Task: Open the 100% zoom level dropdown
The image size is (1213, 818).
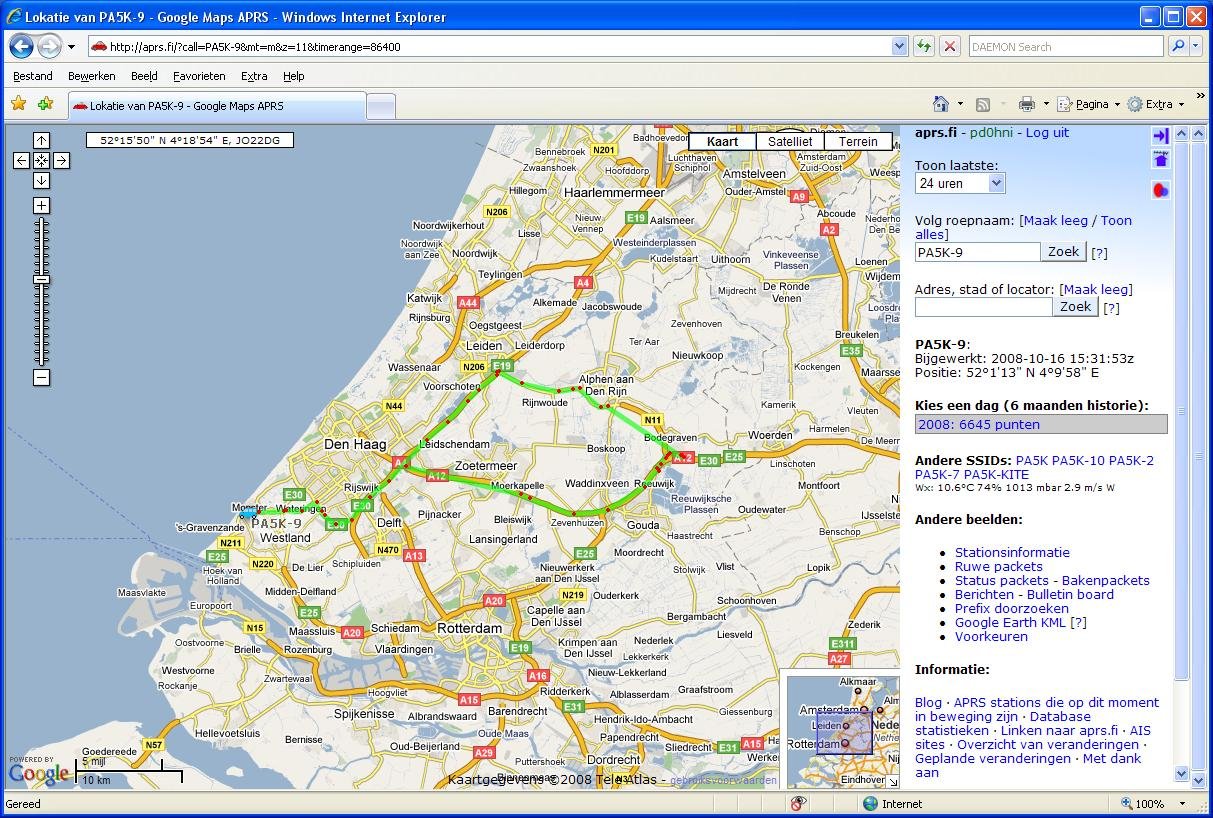Action: pyautogui.click(x=1181, y=804)
